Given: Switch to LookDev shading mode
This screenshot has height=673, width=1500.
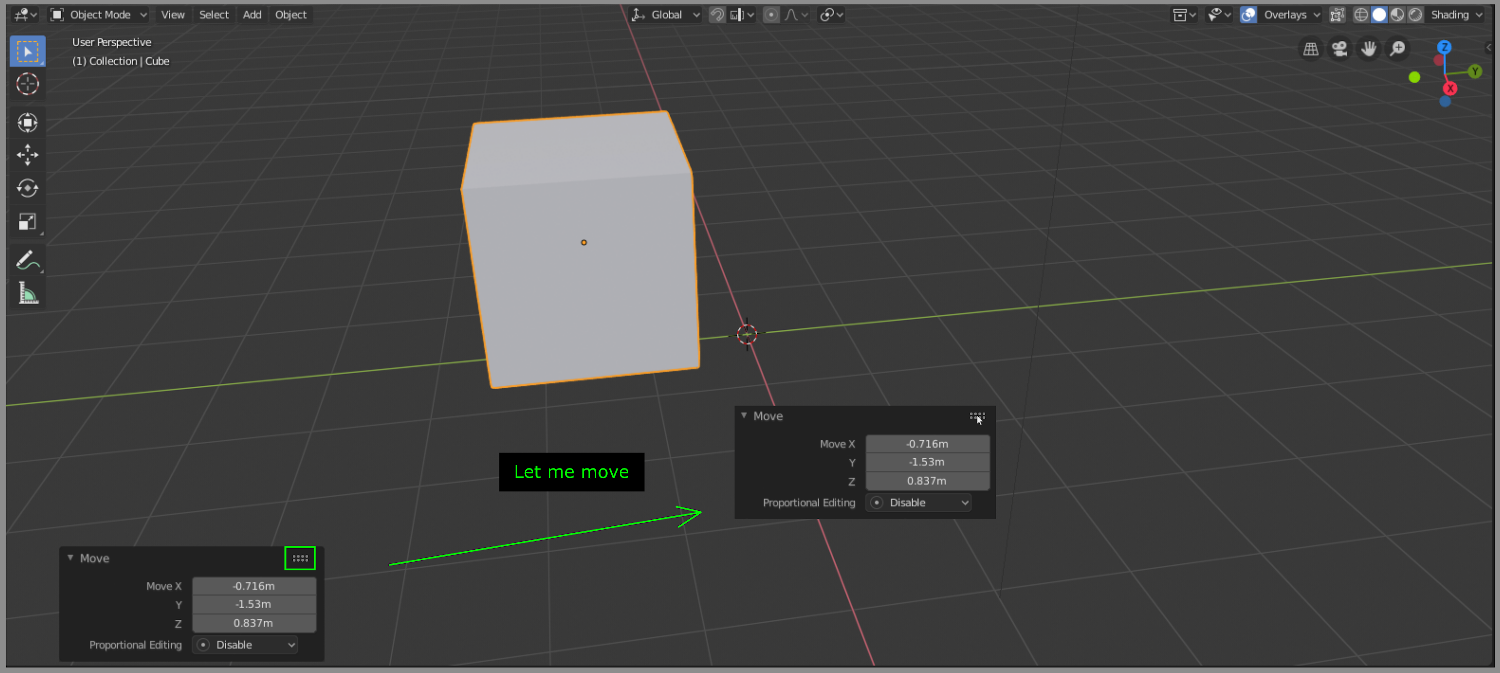Looking at the screenshot, I should point(1397,15).
